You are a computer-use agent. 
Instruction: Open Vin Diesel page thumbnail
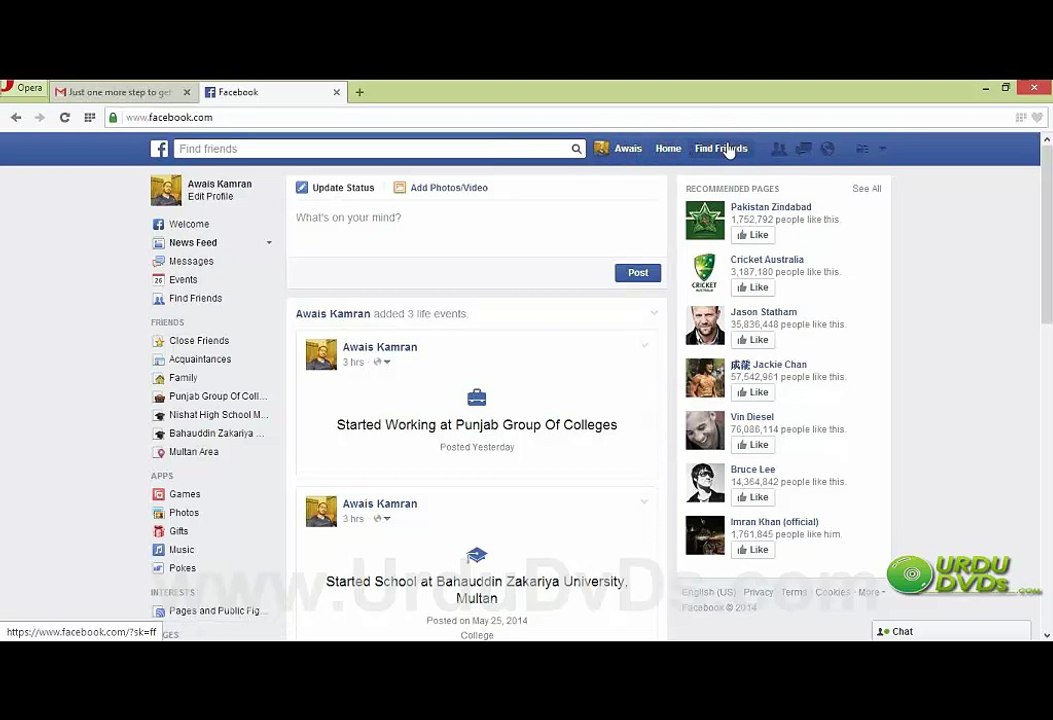tap(705, 431)
